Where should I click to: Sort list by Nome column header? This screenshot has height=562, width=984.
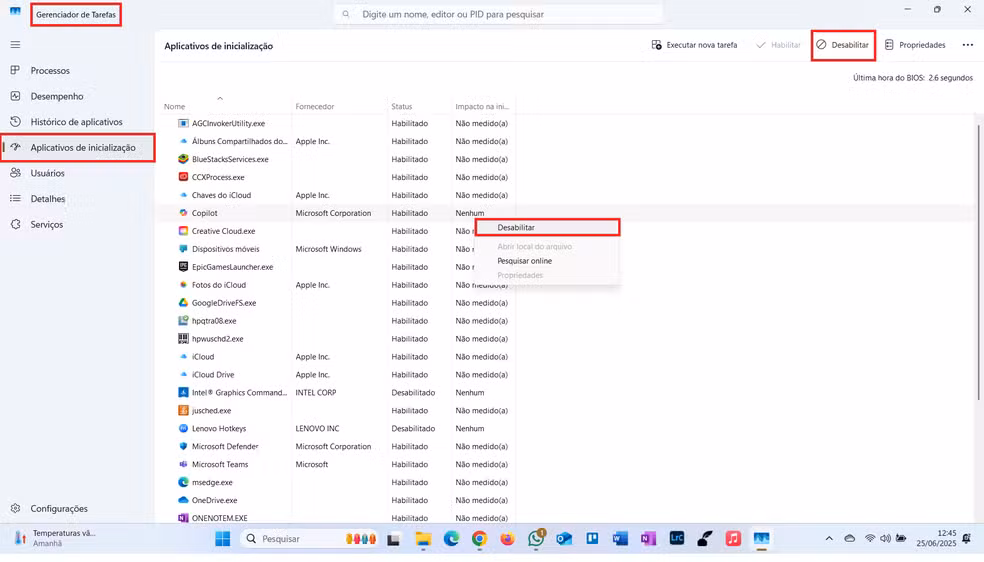click(x=175, y=106)
